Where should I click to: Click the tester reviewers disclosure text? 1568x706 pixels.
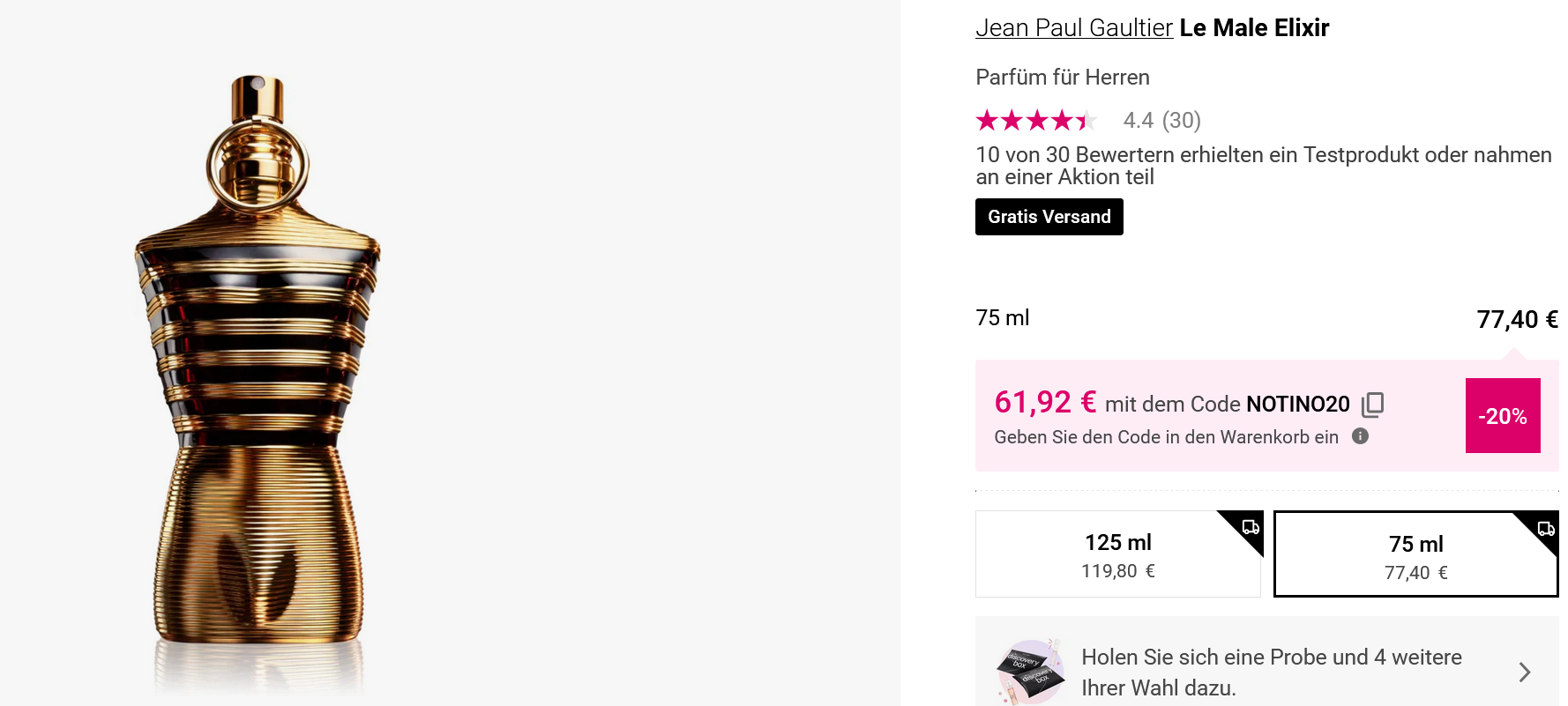[x=1262, y=166]
